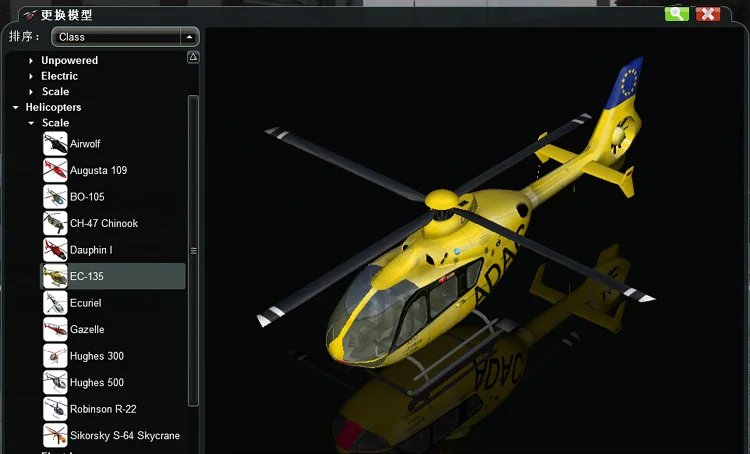
Task: Choose Ecuriel from the helicopter list
Action: coord(86,303)
